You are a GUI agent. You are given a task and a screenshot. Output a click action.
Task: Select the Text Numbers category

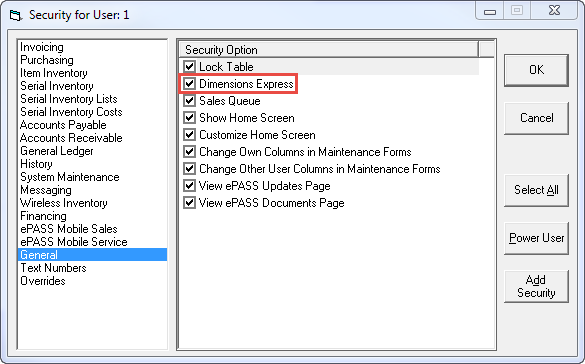coord(53,268)
